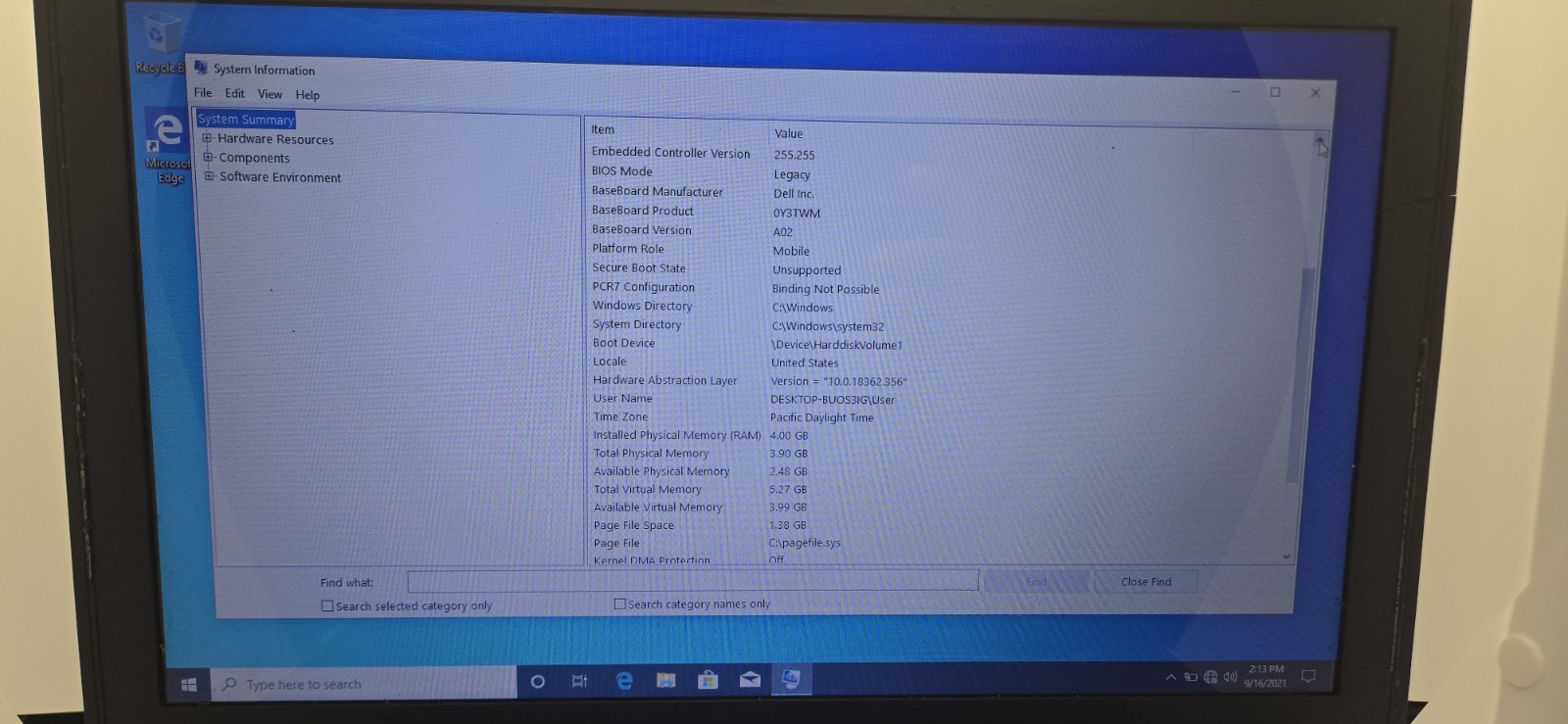This screenshot has width=1568, height=724.
Task: Select System Summary in the tree
Action: (246, 120)
